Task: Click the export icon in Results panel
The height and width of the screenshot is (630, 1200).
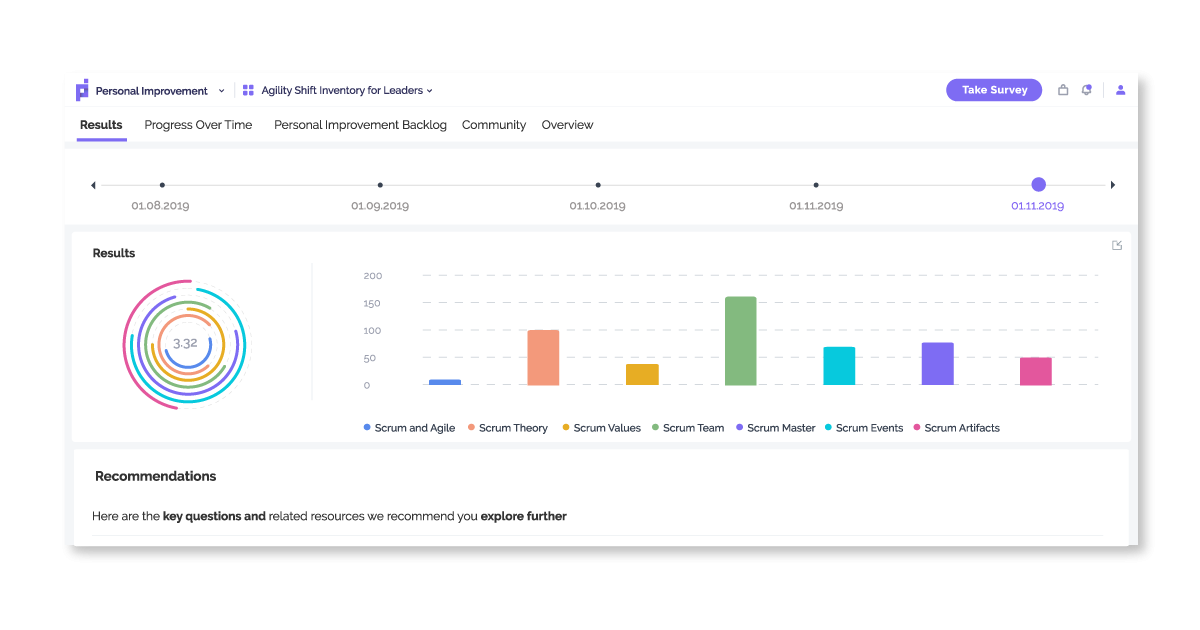Action: click(1117, 246)
